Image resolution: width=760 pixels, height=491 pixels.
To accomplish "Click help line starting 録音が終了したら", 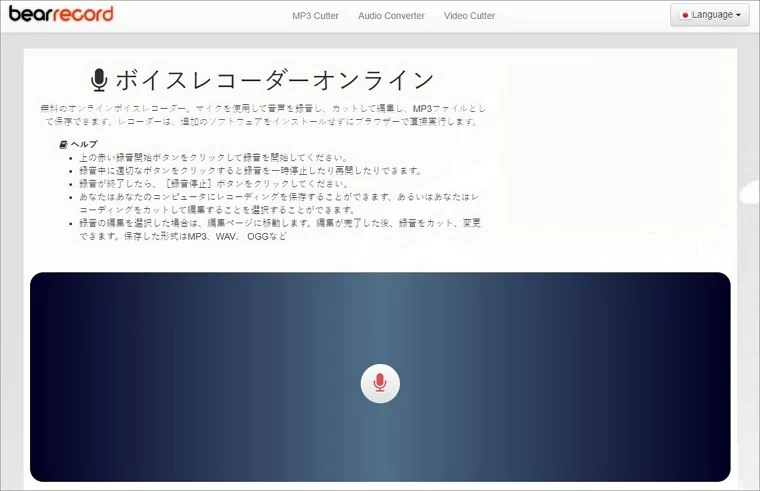I will [213, 184].
